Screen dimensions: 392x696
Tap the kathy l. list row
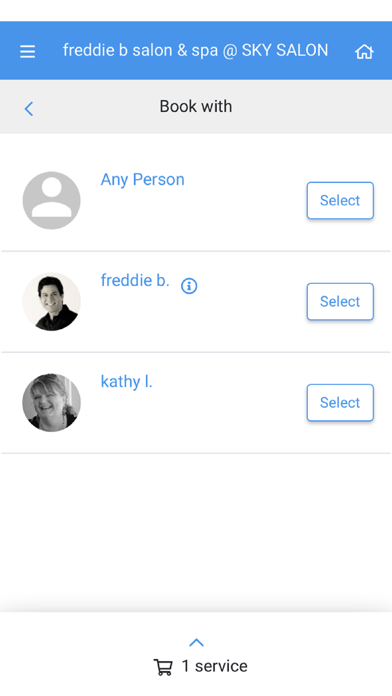[x=196, y=403]
